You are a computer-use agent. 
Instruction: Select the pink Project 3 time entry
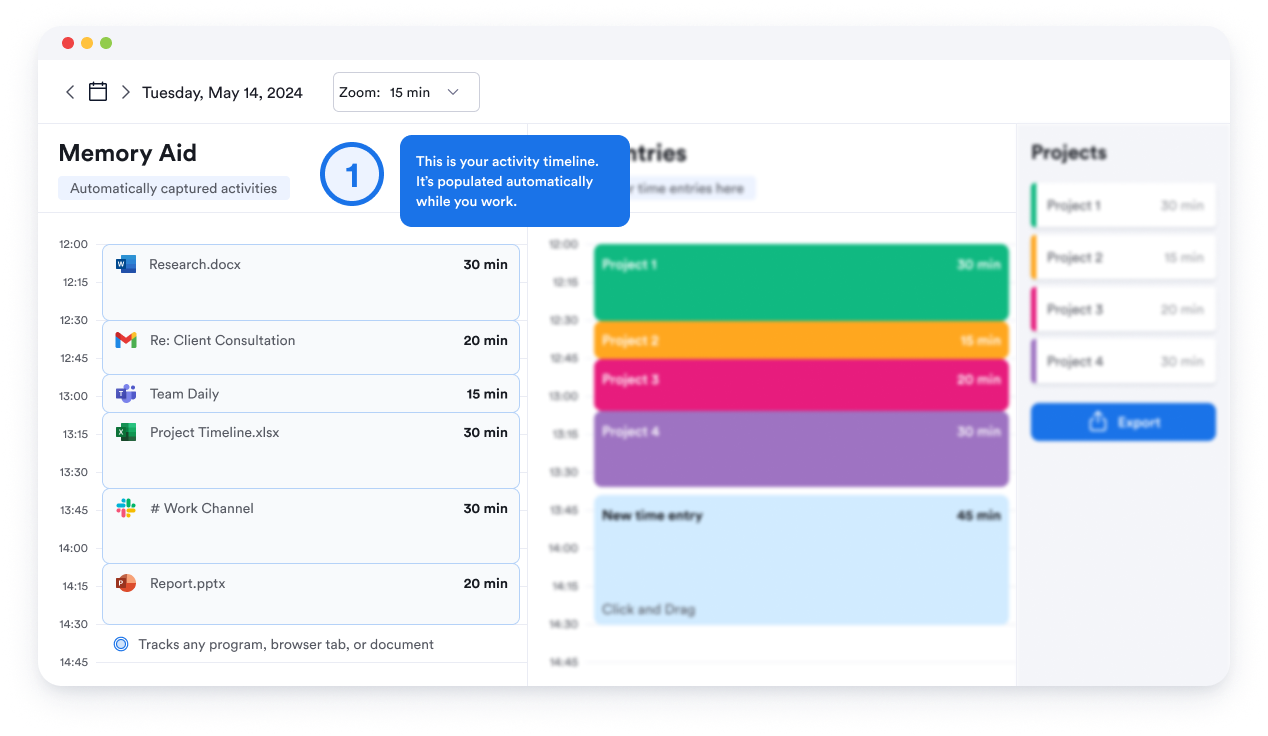[x=801, y=385]
